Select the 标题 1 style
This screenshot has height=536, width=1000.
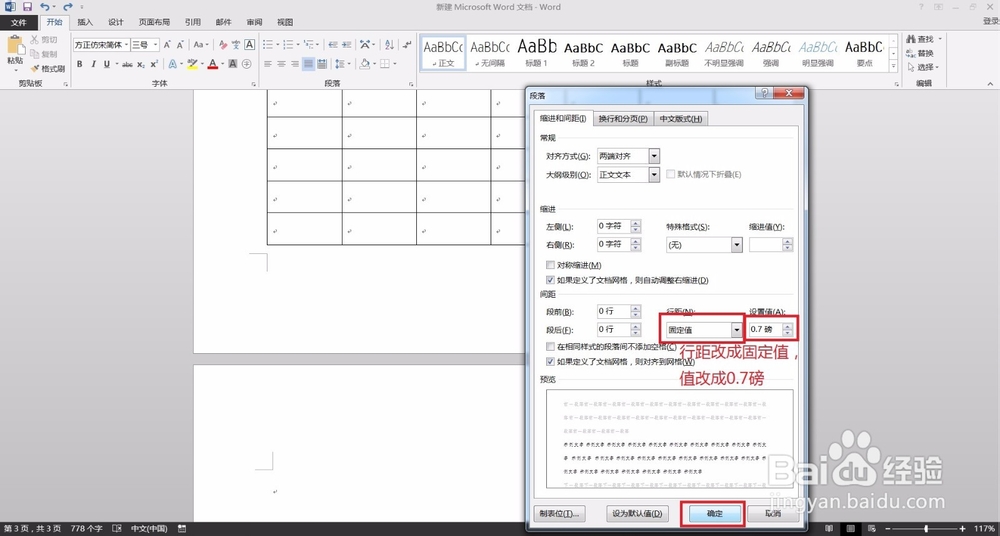(536, 51)
